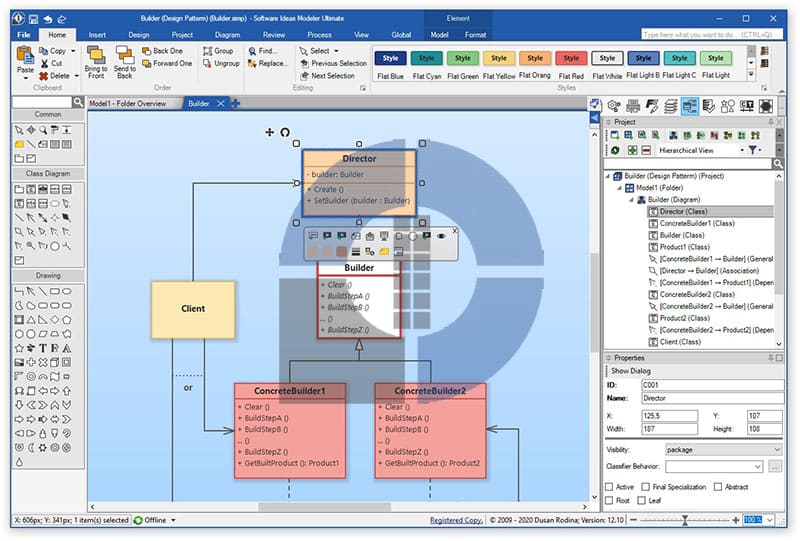Switch to the Insert ribbon tab
Viewport: 800px width, 541px height.
[x=97, y=35]
